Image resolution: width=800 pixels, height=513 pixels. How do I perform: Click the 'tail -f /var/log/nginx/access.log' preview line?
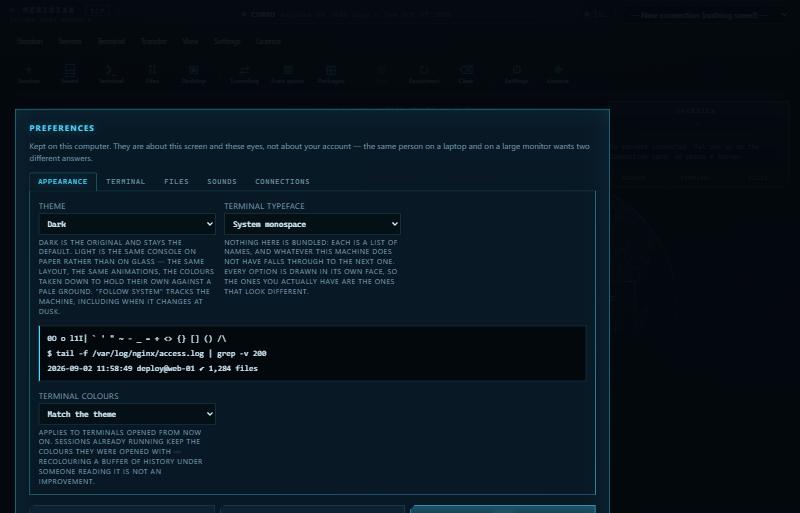pyautogui.click(x=157, y=353)
